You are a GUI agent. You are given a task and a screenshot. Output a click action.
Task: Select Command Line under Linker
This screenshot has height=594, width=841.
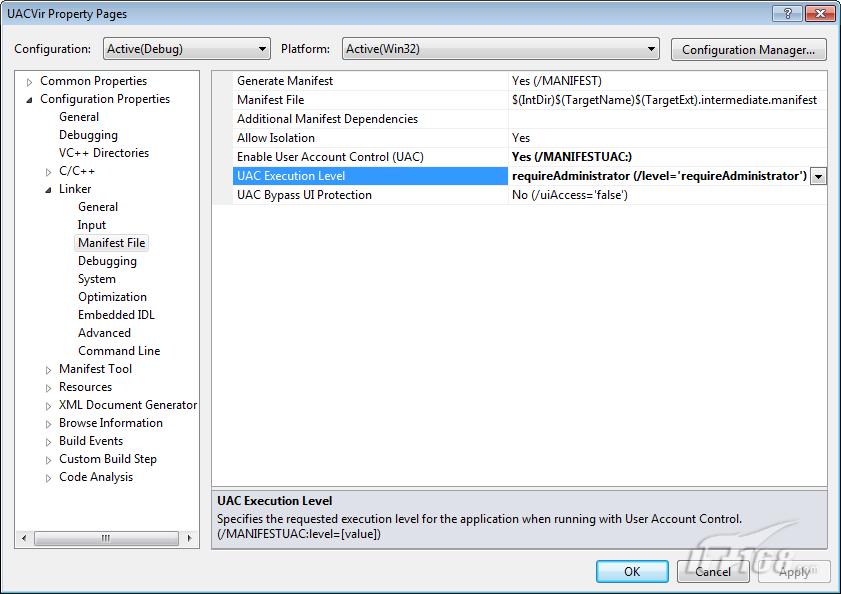tap(119, 350)
